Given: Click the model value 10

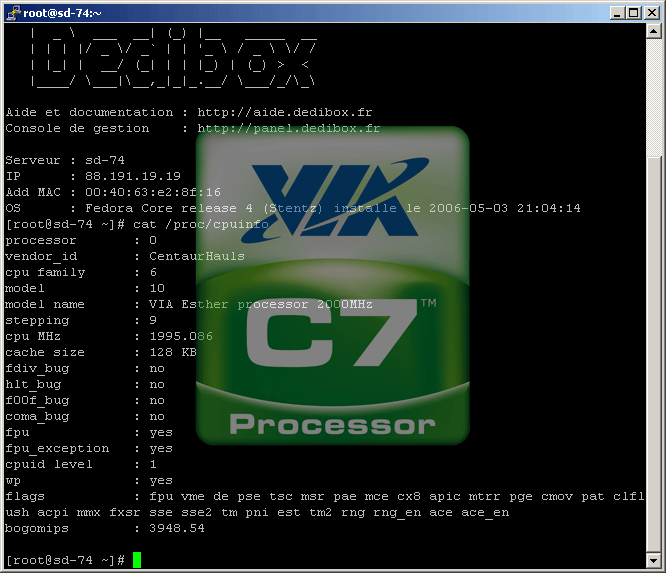Looking at the screenshot, I should pyautogui.click(x=157, y=288).
